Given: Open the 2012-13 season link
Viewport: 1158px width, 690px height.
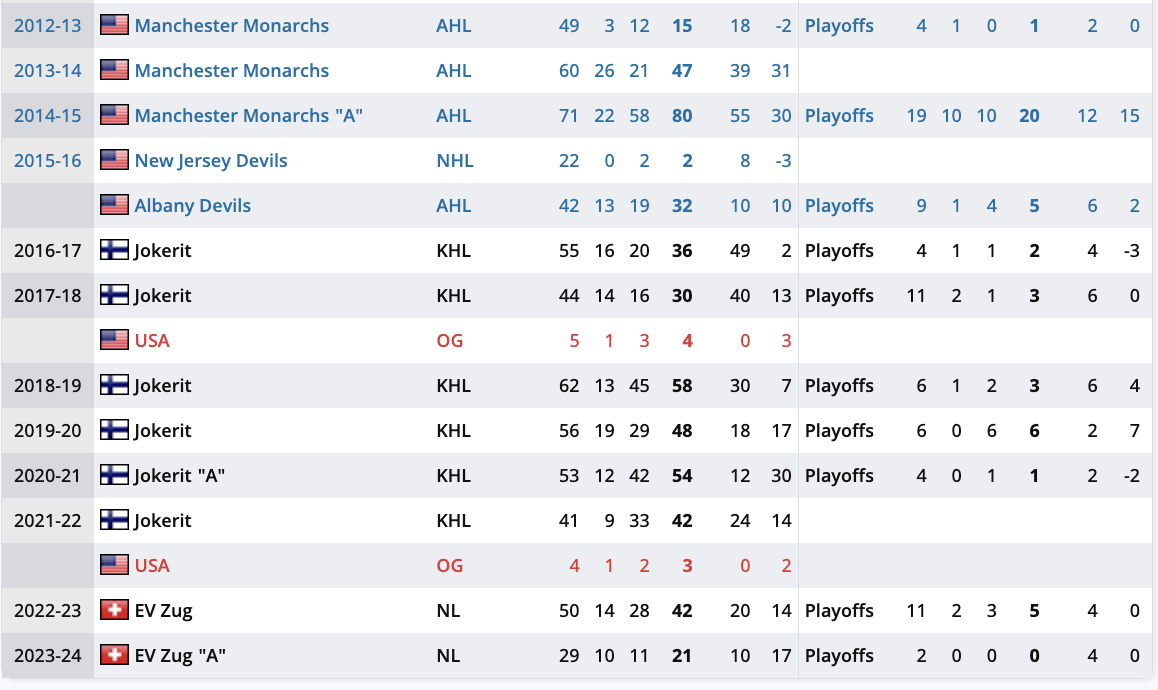Looking at the screenshot, I should click(47, 26).
